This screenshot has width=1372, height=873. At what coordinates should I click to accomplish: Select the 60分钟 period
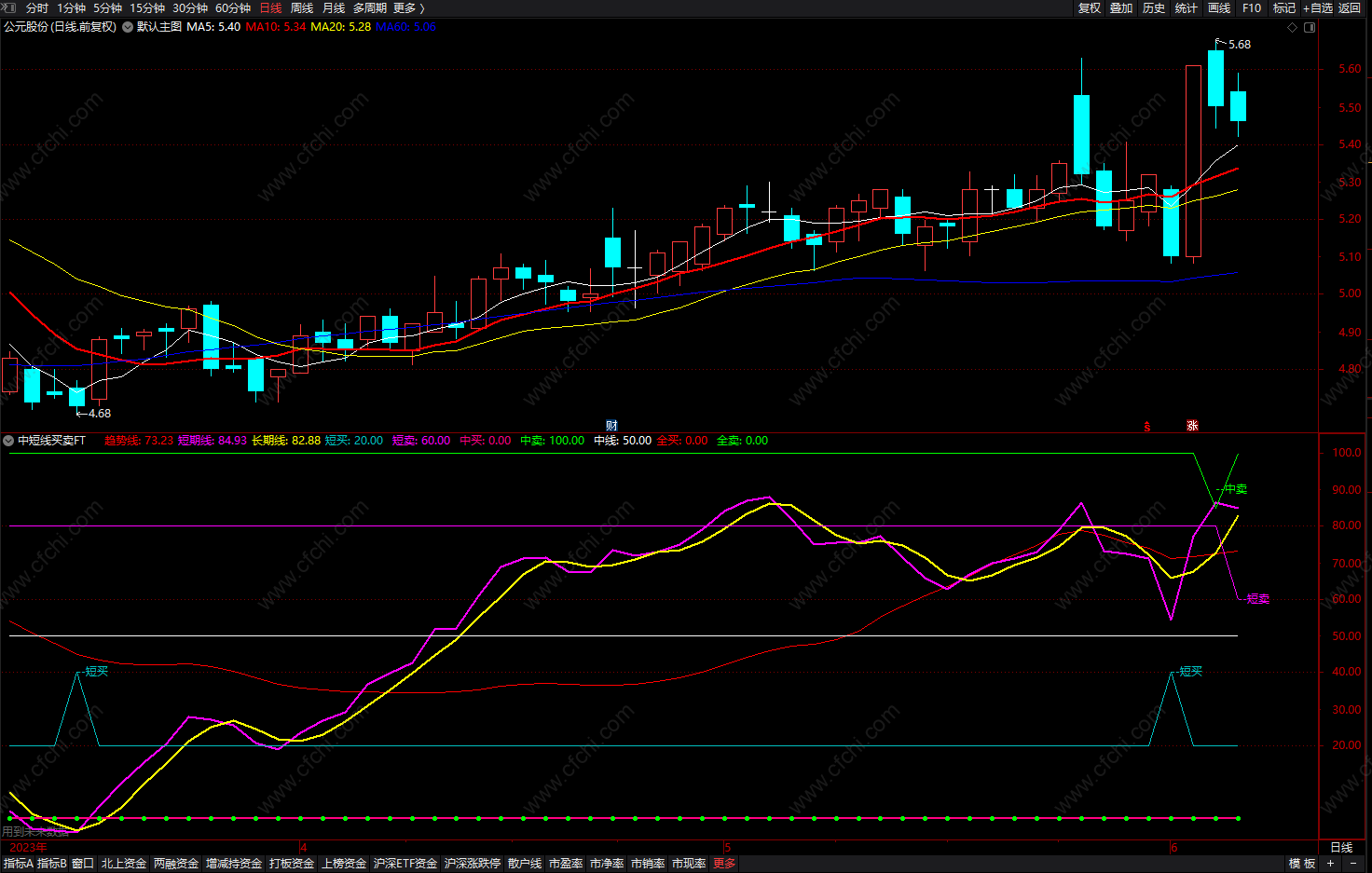233,7
